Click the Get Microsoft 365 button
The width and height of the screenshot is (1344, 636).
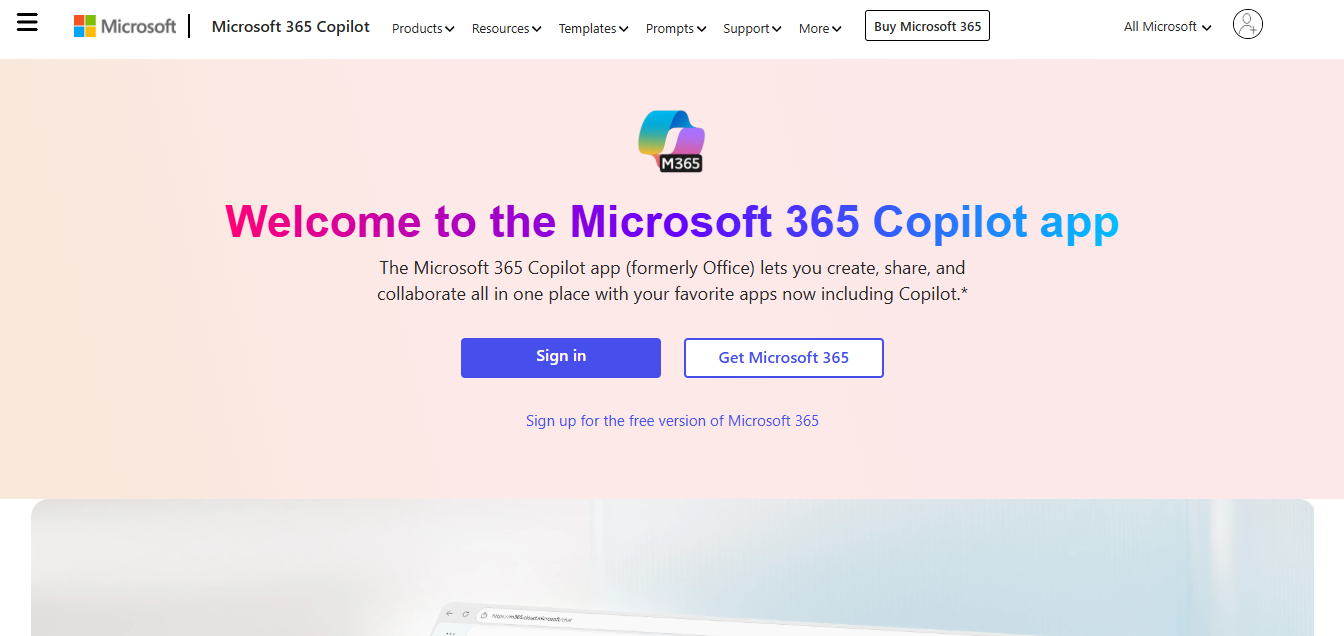click(783, 358)
